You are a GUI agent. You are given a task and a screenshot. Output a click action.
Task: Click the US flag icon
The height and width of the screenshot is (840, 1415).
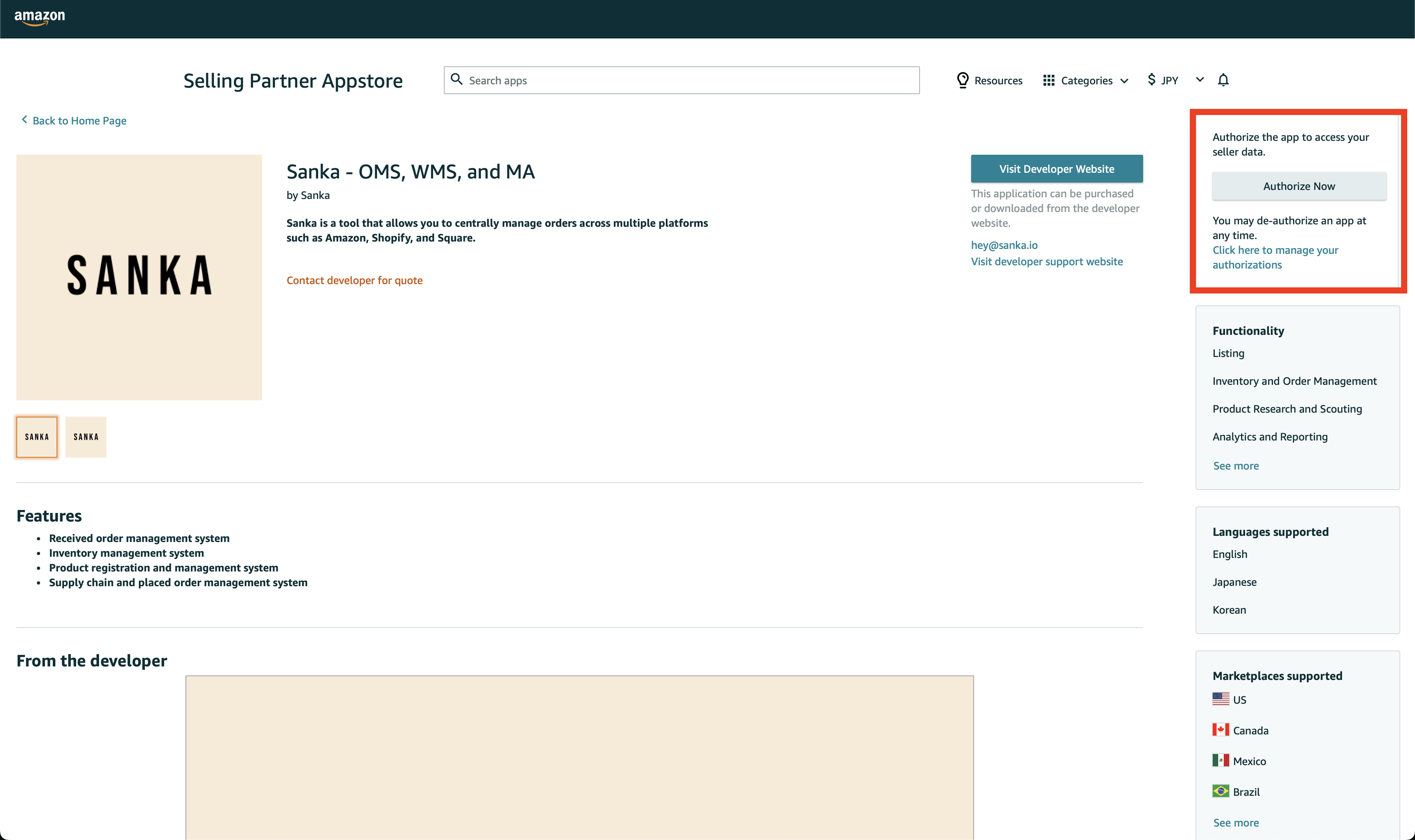[x=1220, y=699]
